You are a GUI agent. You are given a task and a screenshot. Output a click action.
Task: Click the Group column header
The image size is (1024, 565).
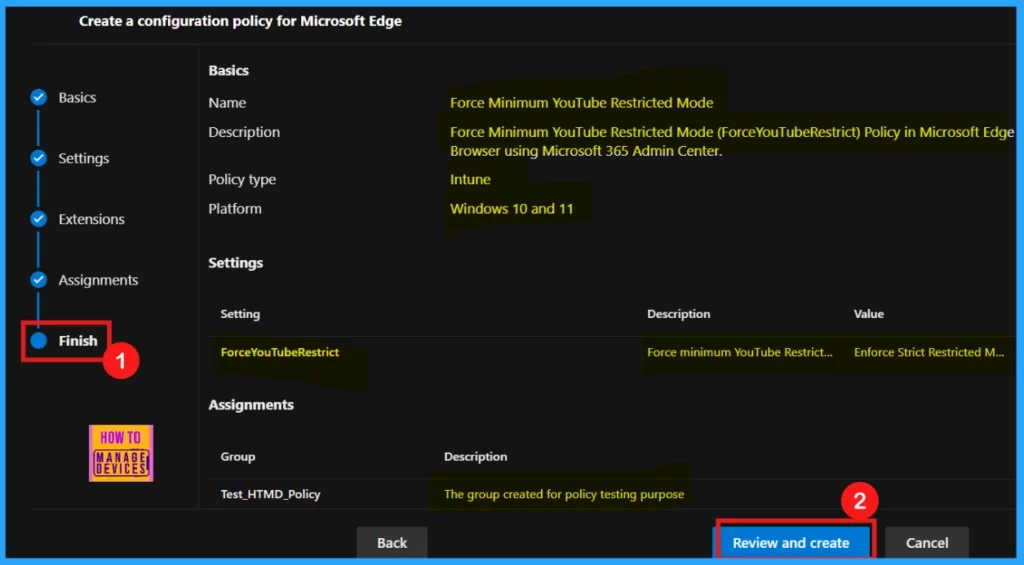pos(238,457)
